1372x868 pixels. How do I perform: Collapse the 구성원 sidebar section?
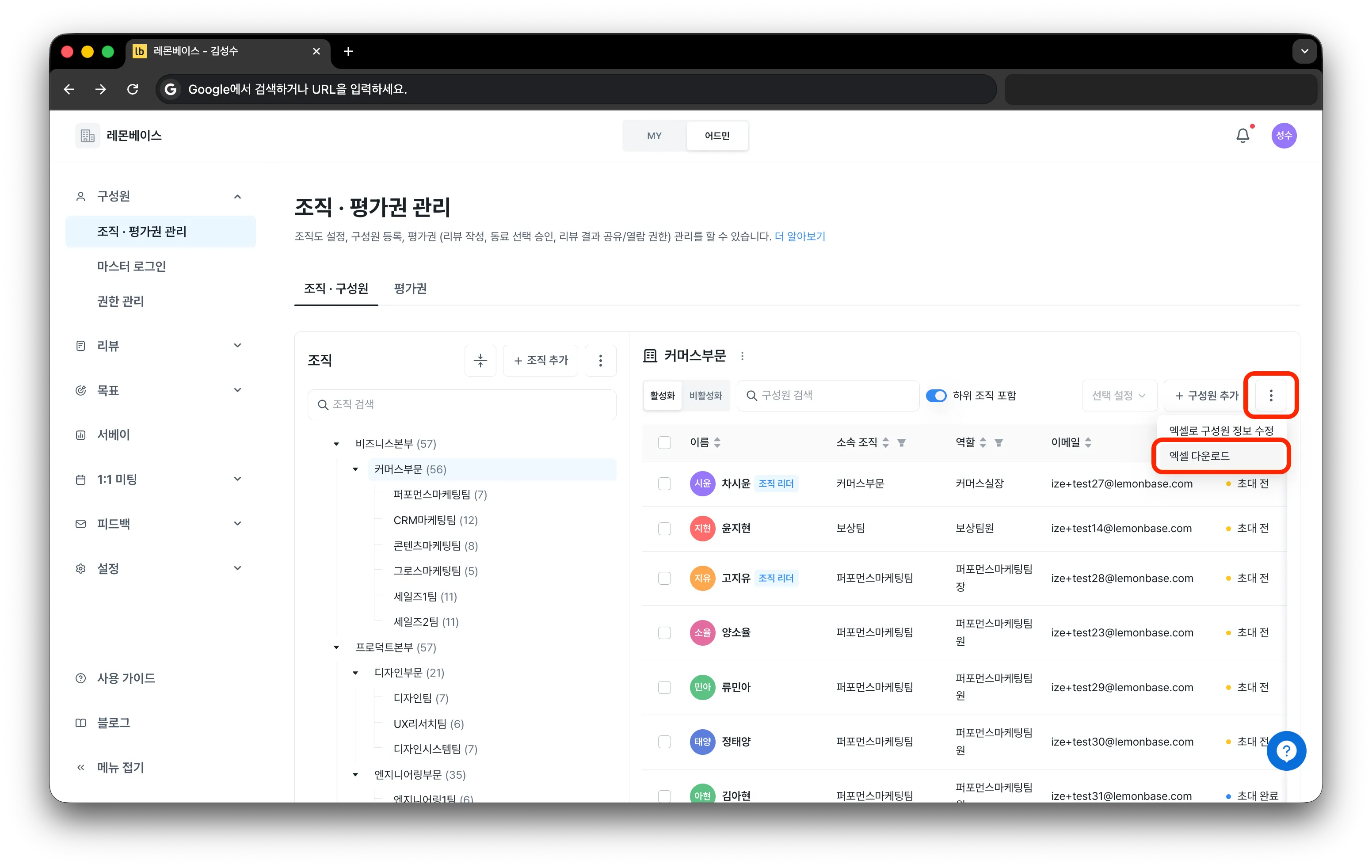[238, 197]
